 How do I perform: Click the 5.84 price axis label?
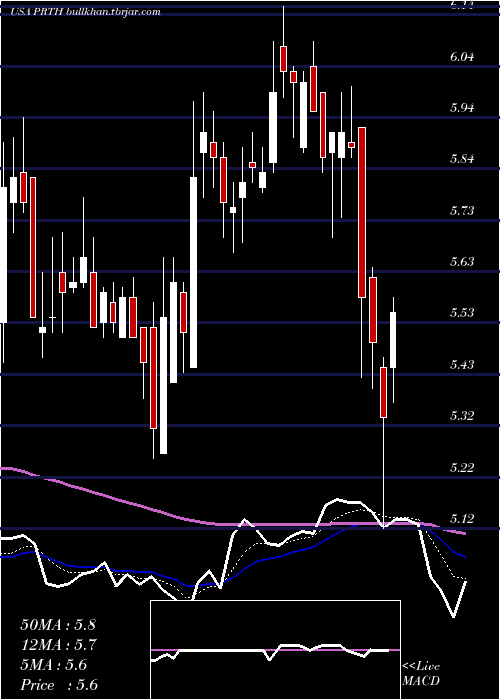462,159
